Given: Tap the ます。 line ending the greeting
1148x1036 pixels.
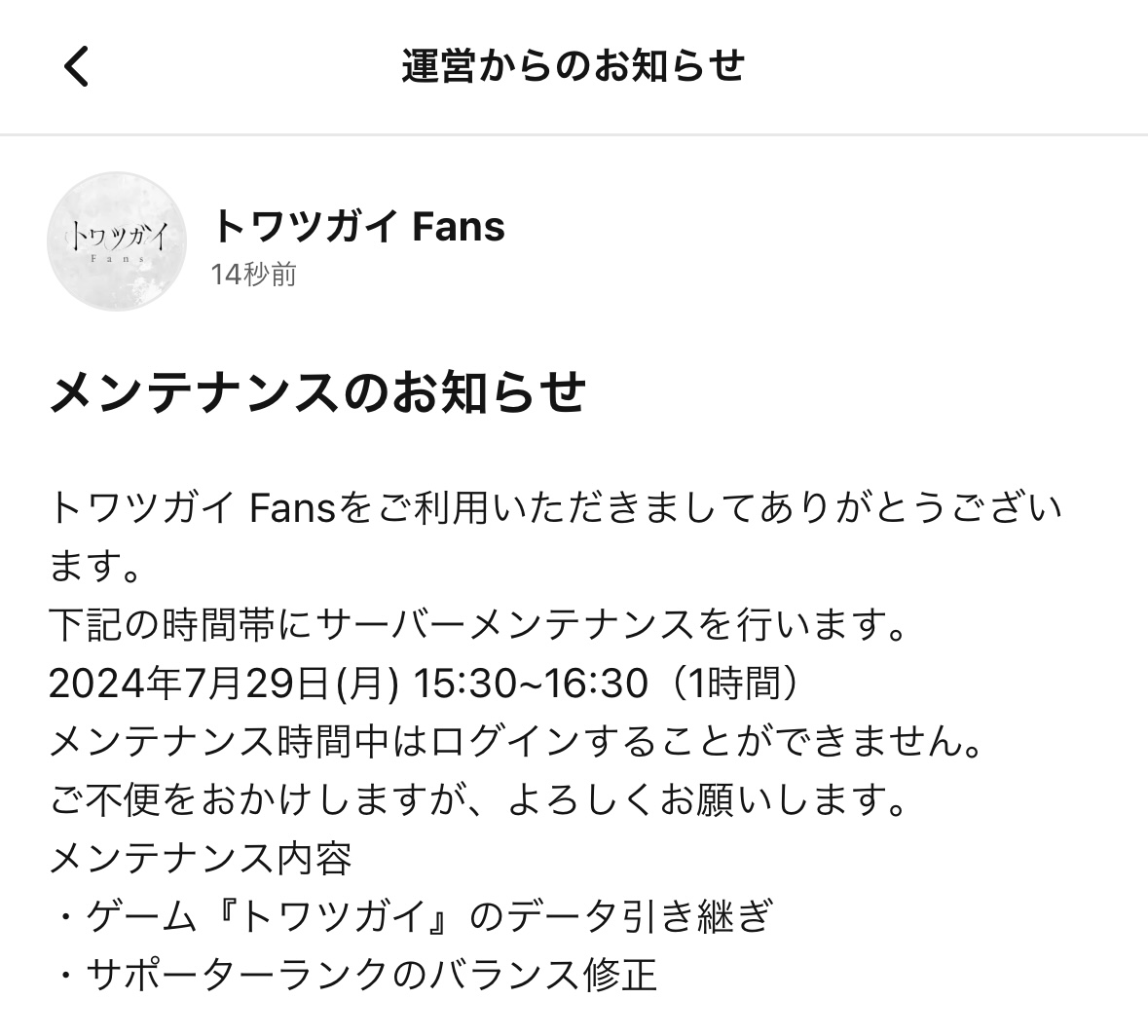Looking at the screenshot, I should click(95, 566).
